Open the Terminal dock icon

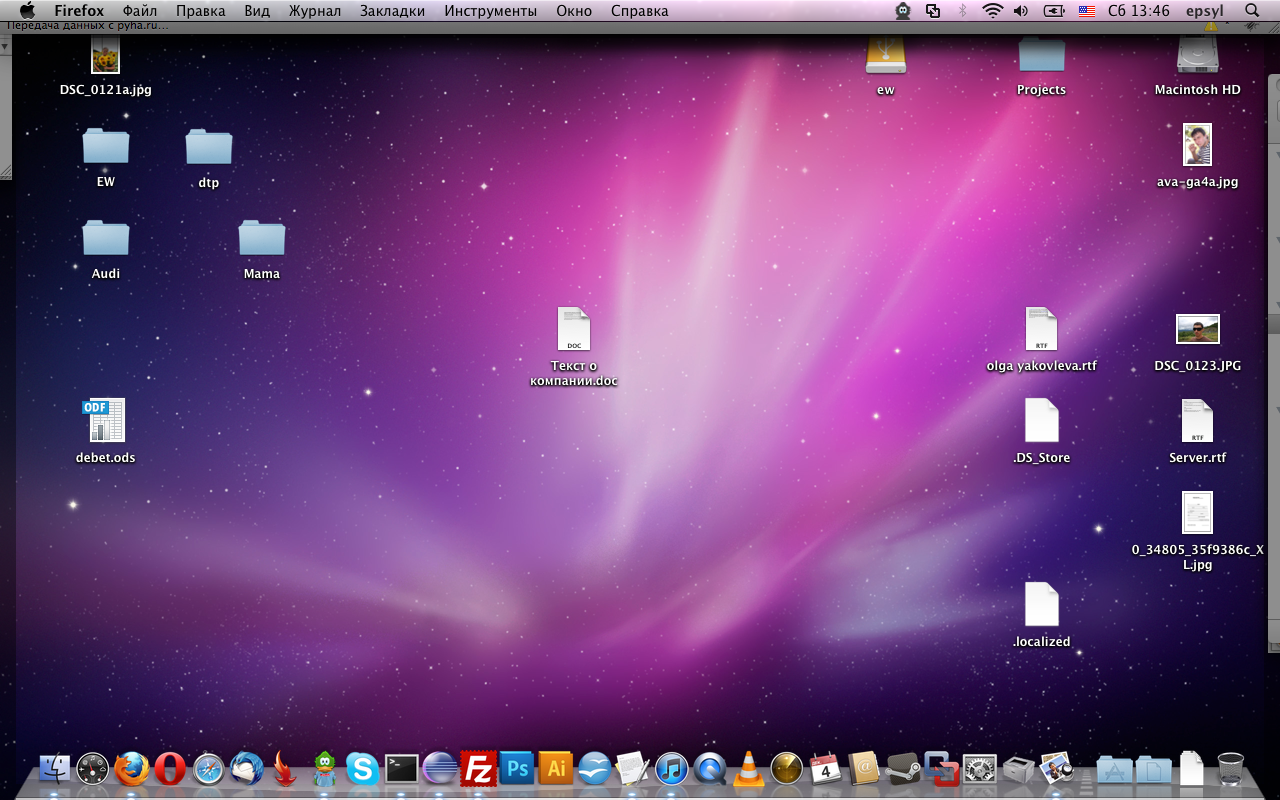click(x=401, y=769)
